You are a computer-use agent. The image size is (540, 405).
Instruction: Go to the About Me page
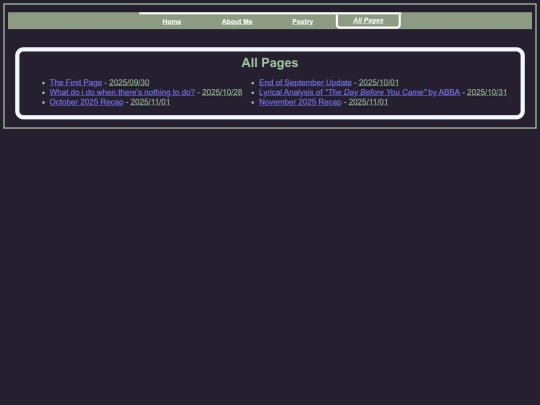pyautogui.click(x=237, y=22)
